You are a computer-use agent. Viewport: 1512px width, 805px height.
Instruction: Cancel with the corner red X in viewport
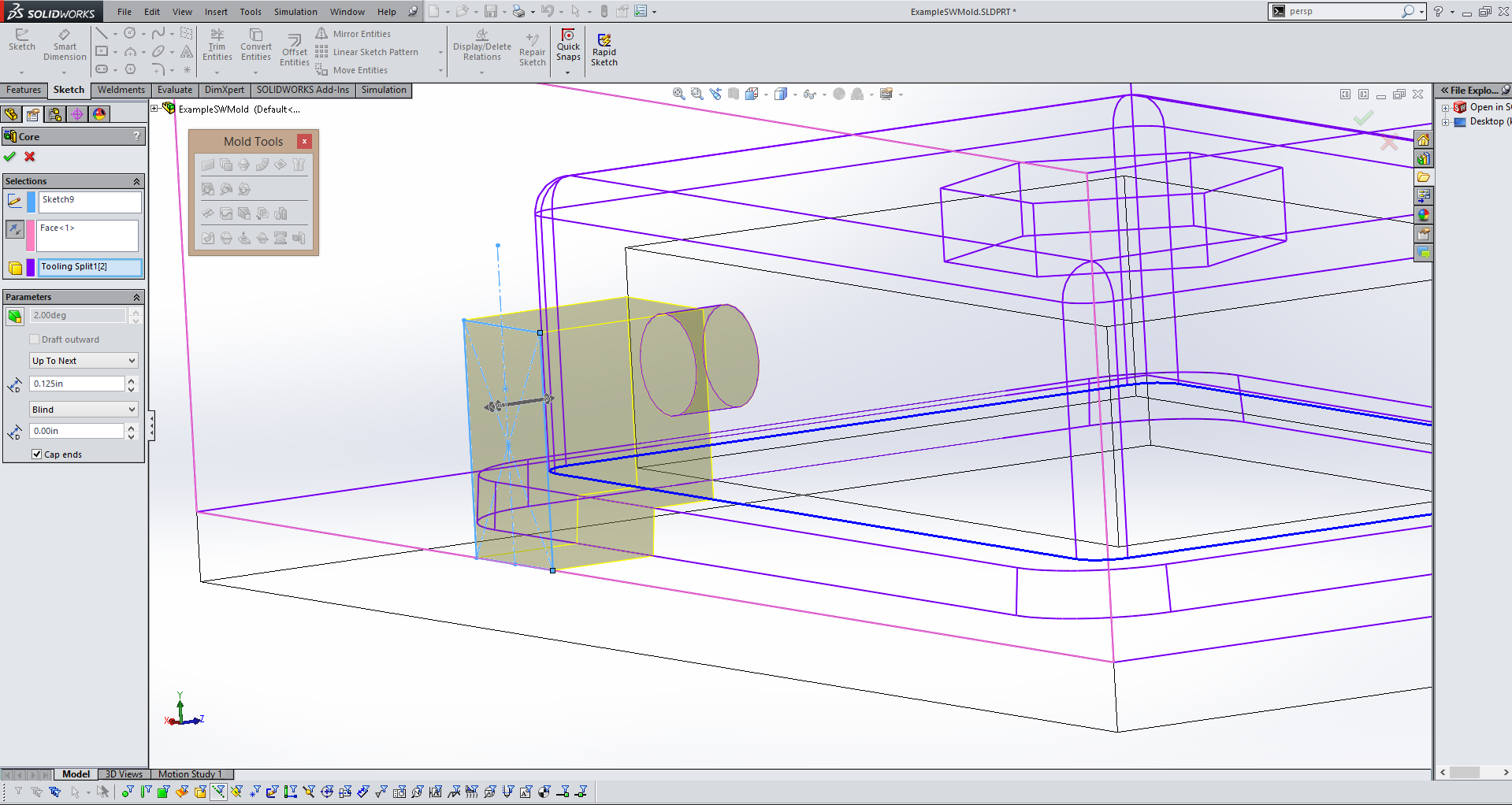(1389, 143)
